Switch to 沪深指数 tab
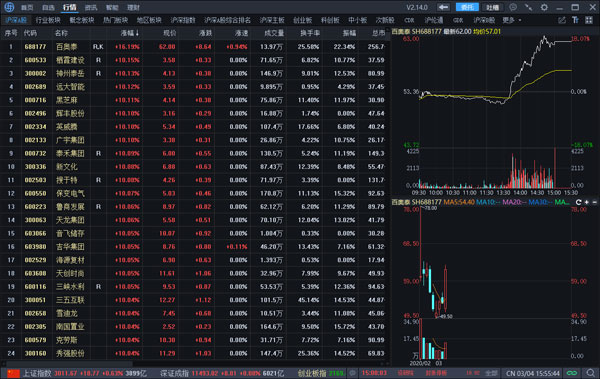Viewport: 600px width, 379px height. tap(183, 20)
